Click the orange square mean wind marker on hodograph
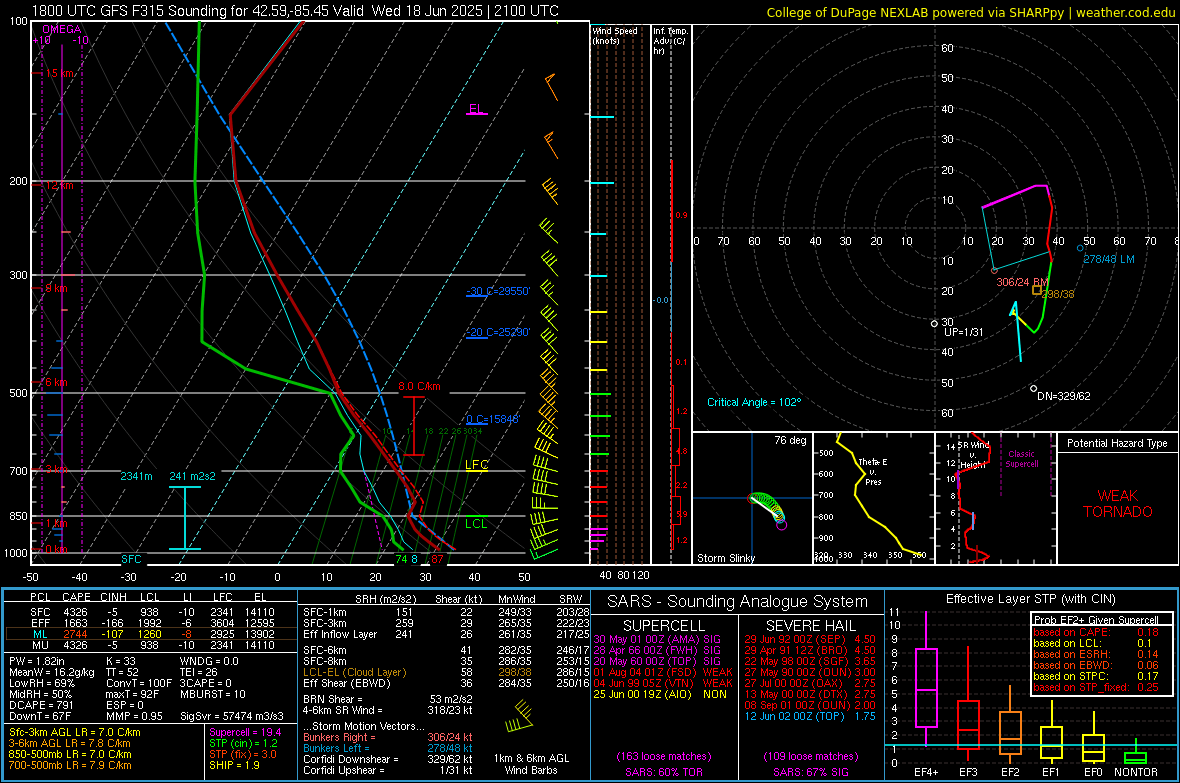1180x783 pixels. [x=1037, y=290]
